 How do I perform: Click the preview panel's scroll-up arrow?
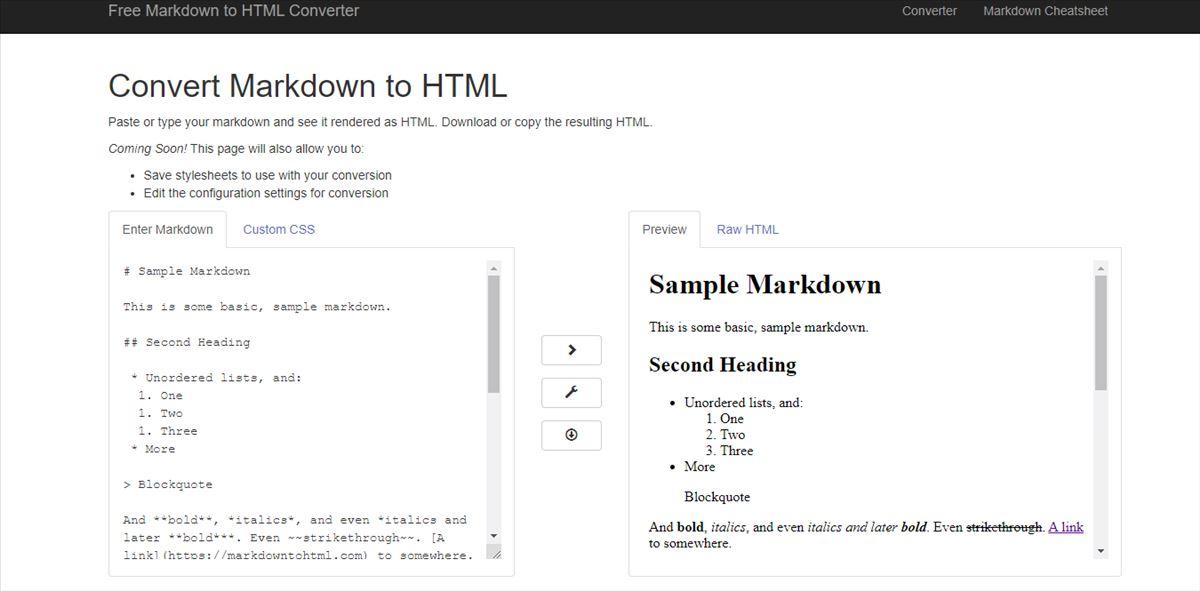click(1100, 268)
